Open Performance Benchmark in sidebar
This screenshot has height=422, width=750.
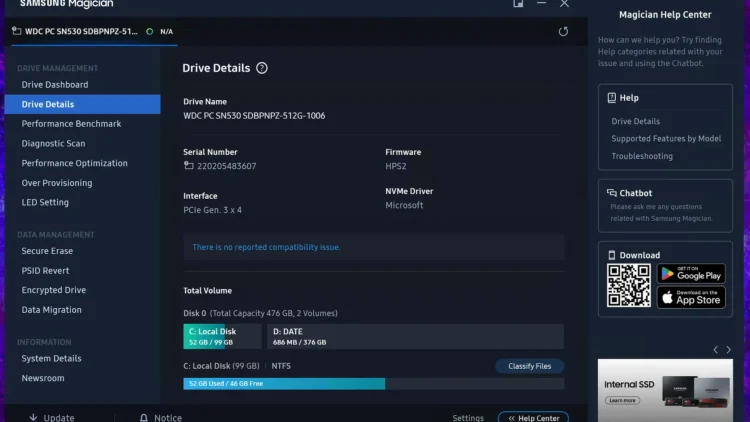pos(71,124)
